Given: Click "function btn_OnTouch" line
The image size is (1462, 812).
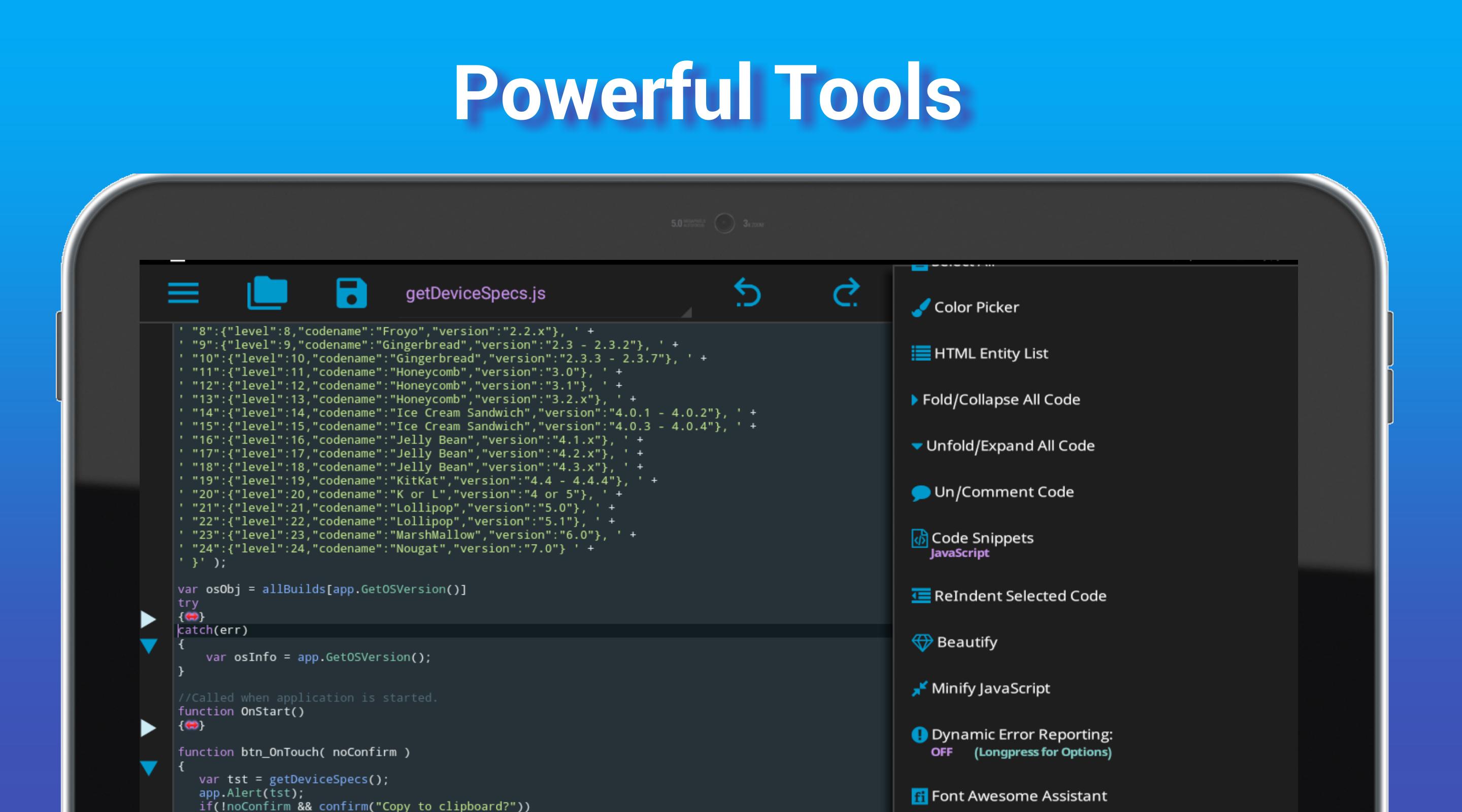Looking at the screenshot, I should click(x=293, y=752).
